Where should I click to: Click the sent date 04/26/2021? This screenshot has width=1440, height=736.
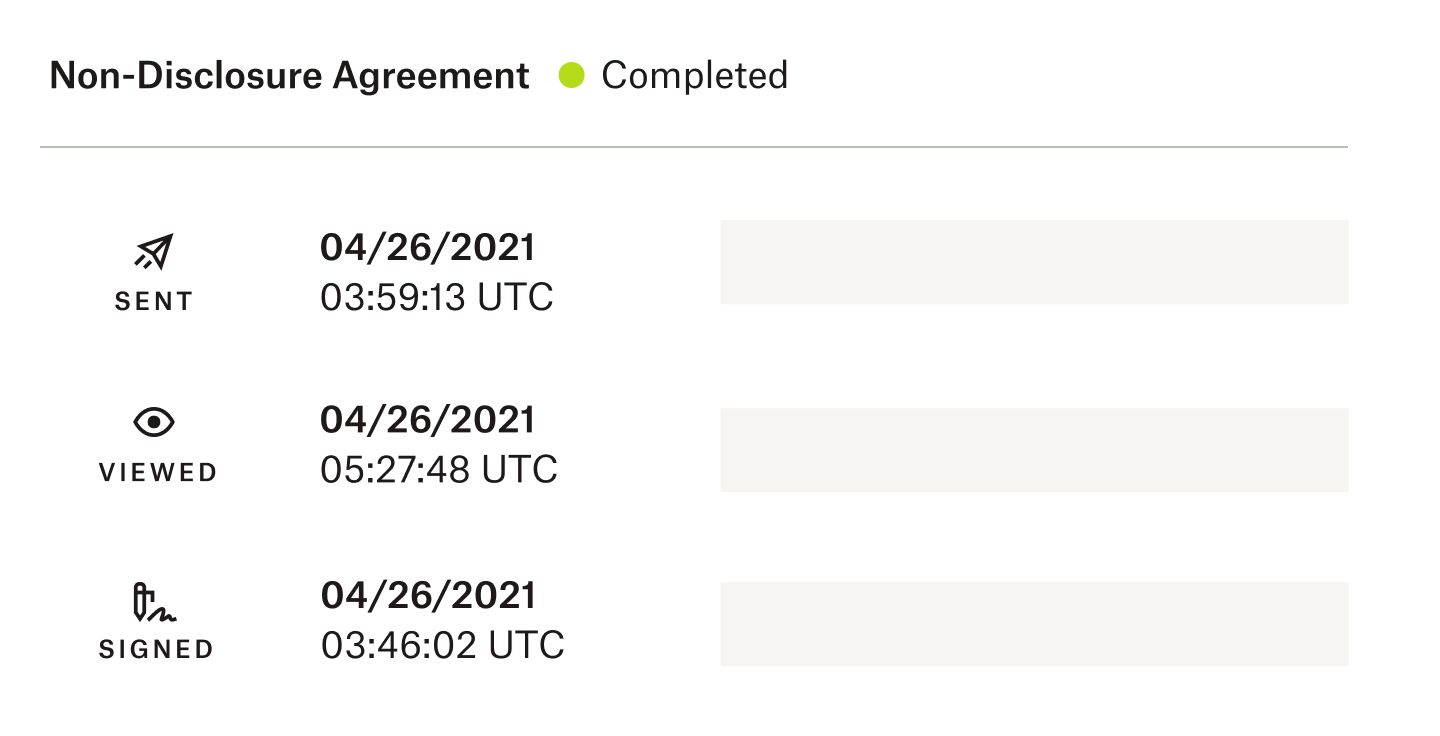coord(427,247)
